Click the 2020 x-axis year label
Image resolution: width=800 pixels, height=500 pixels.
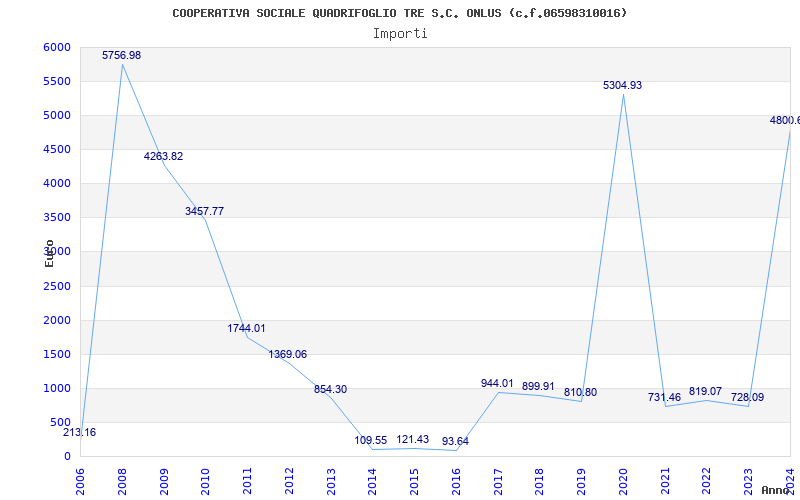pyautogui.click(x=623, y=481)
